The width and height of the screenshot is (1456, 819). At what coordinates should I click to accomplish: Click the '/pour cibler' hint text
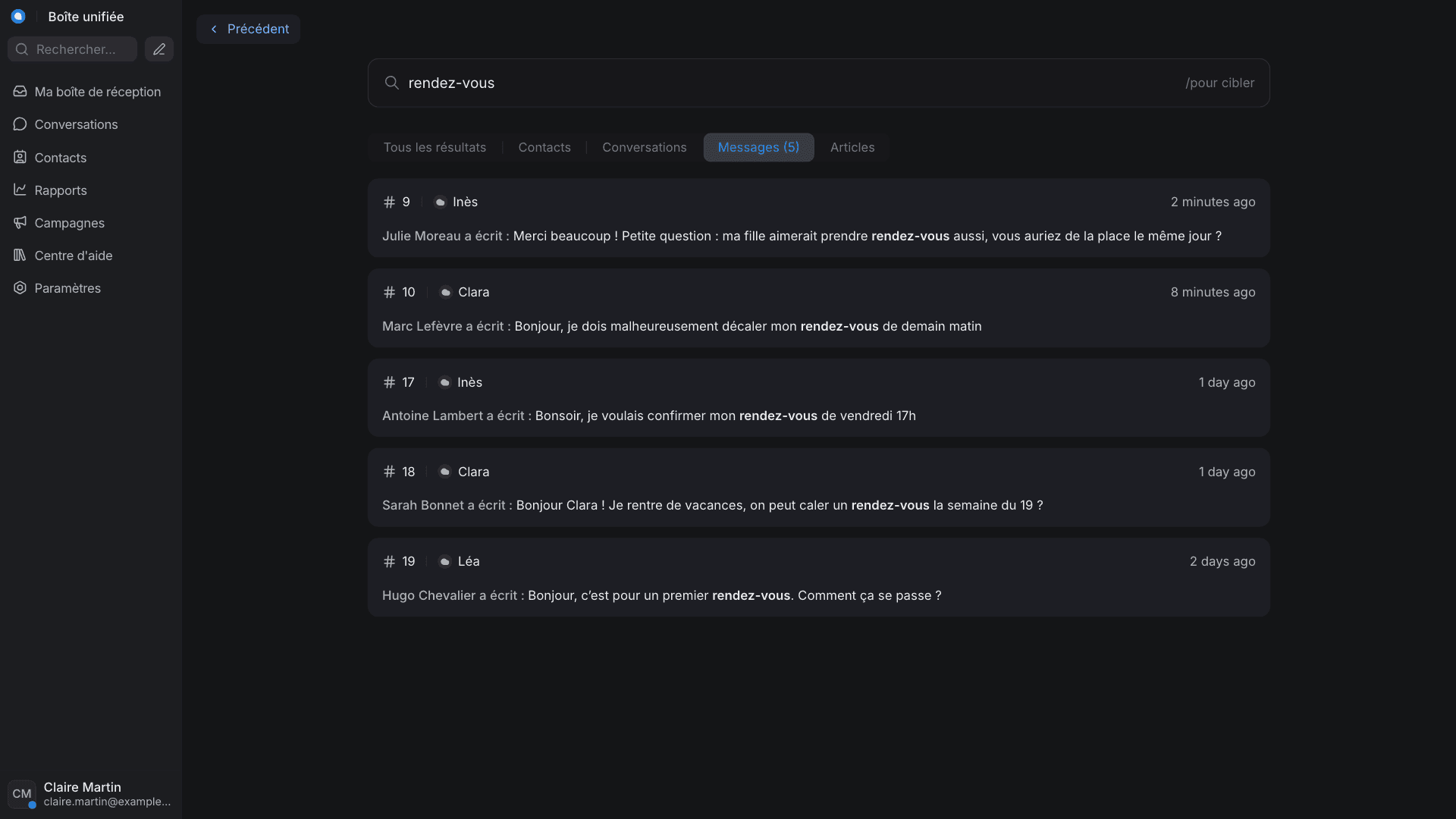[x=1219, y=83]
